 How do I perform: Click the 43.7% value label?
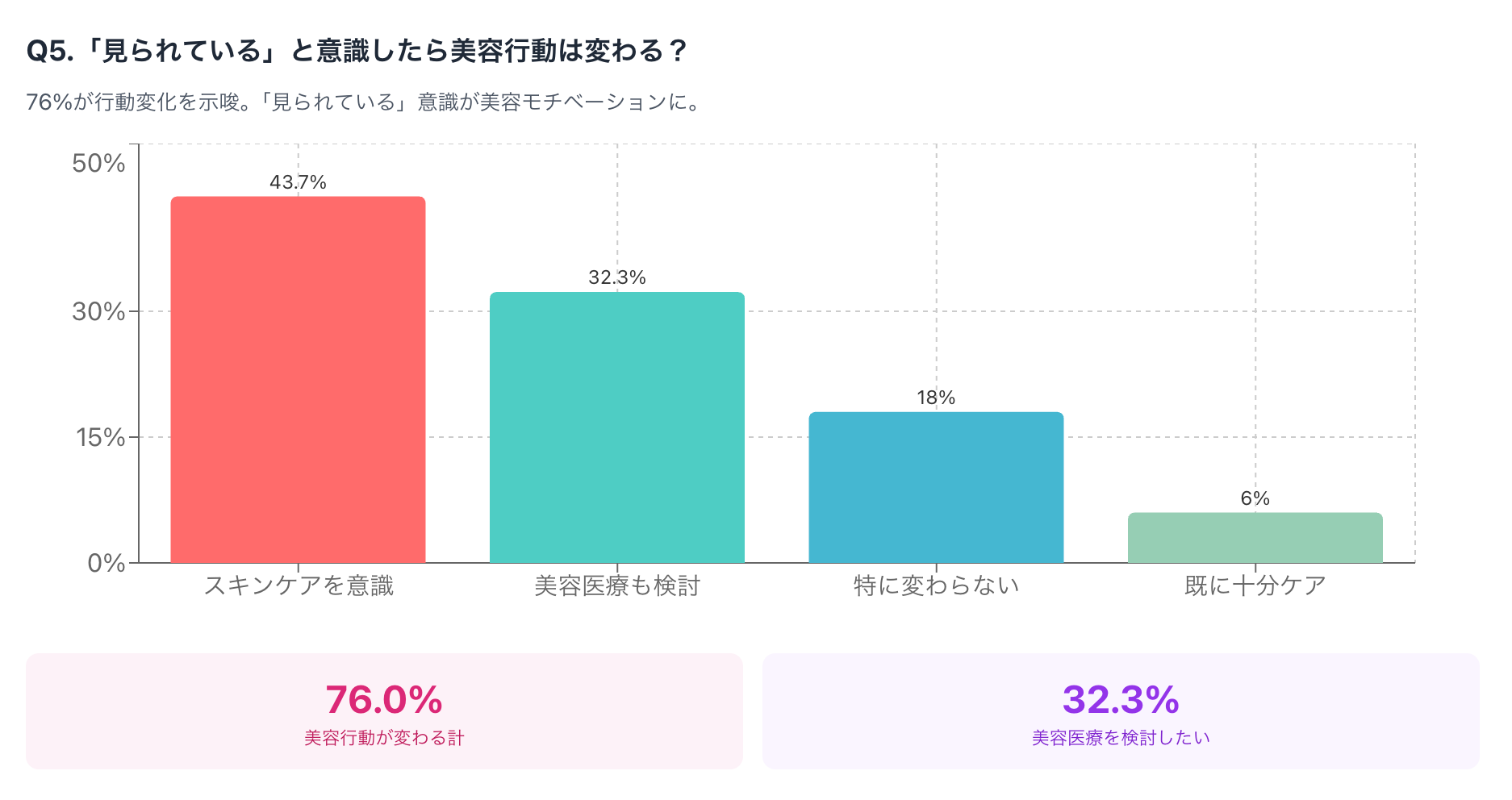click(x=298, y=182)
